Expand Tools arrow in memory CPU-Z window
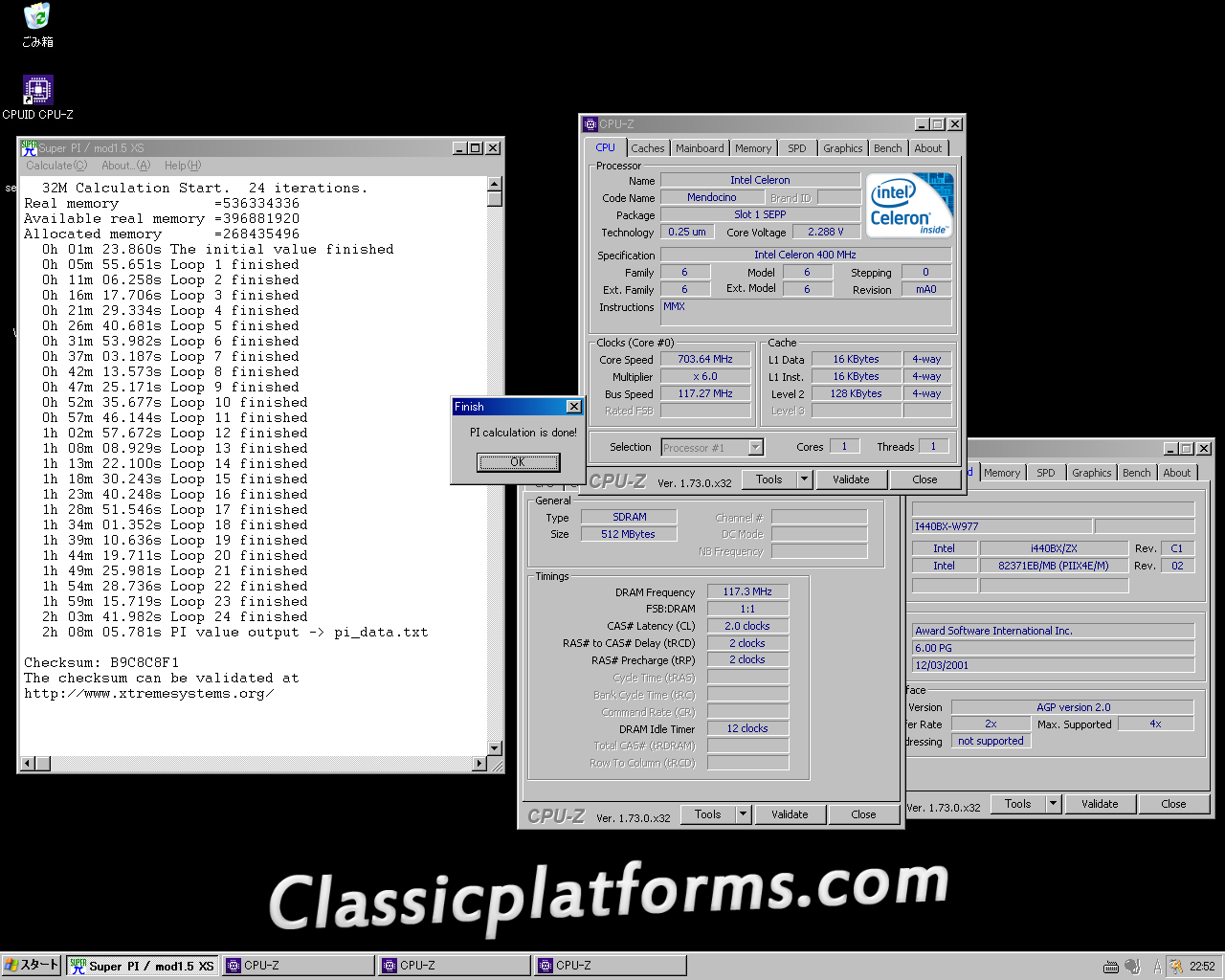Screen dimensions: 1225x980 point(744,814)
